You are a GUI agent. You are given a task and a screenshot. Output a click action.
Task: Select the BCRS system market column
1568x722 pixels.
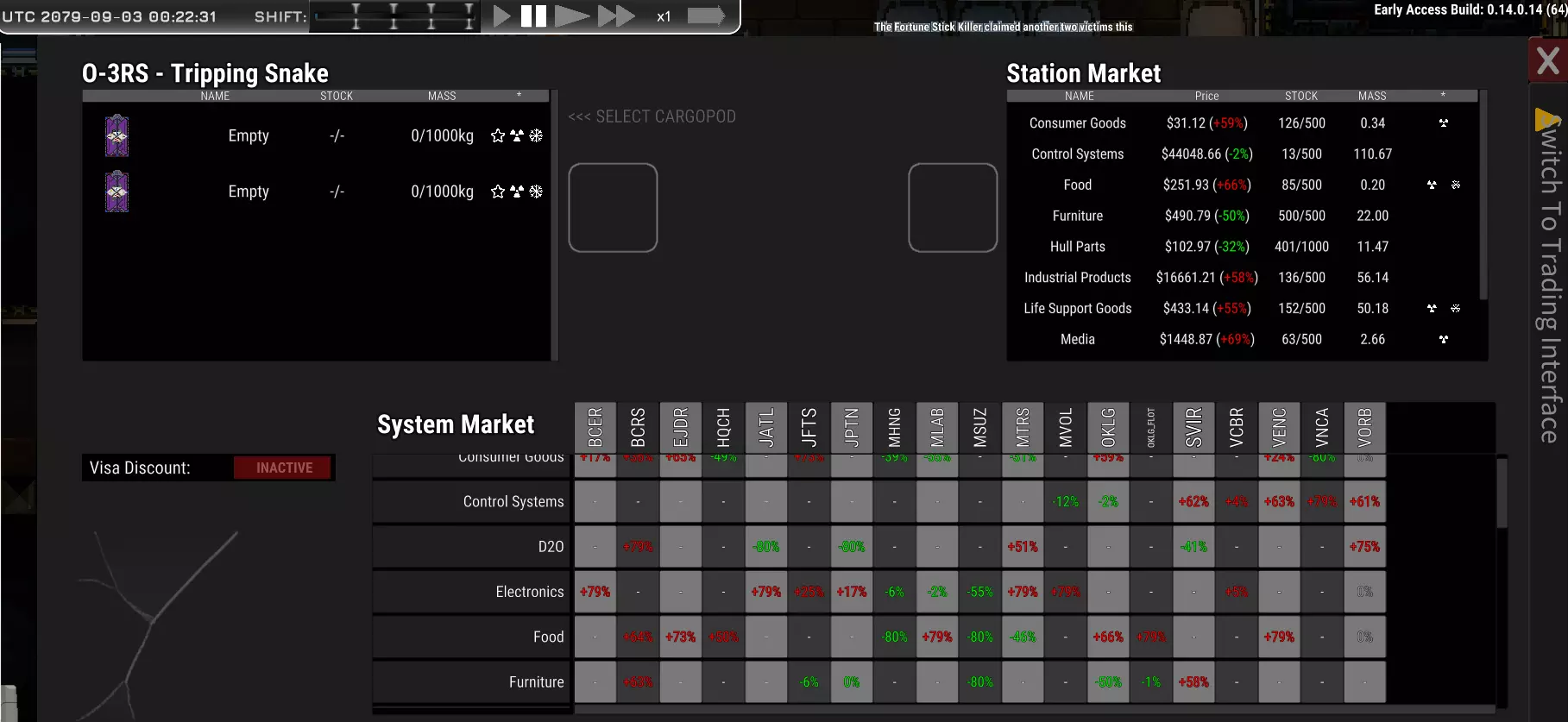(x=638, y=427)
